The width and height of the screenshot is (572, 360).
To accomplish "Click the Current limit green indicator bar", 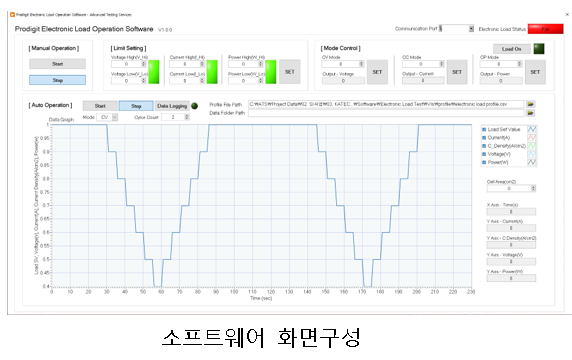I will coord(212,72).
